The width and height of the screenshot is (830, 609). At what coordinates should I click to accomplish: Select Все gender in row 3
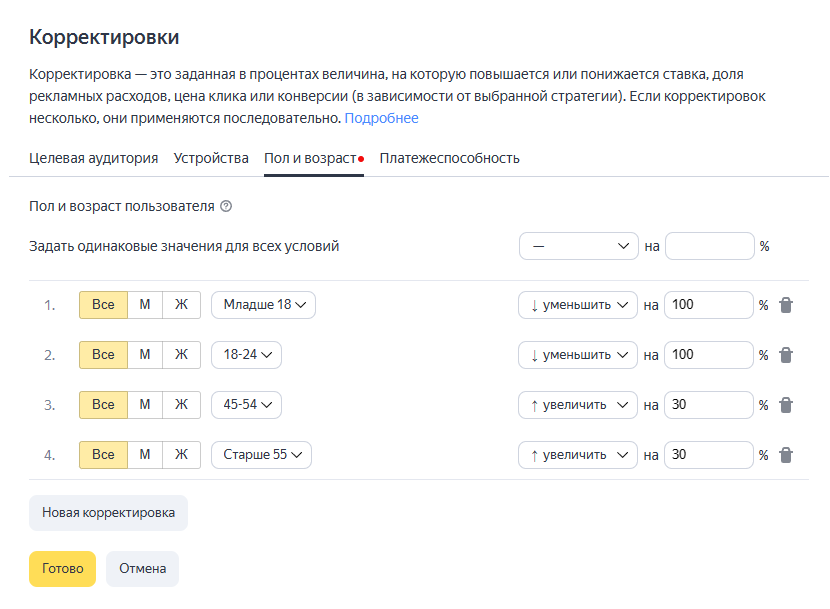pos(103,405)
